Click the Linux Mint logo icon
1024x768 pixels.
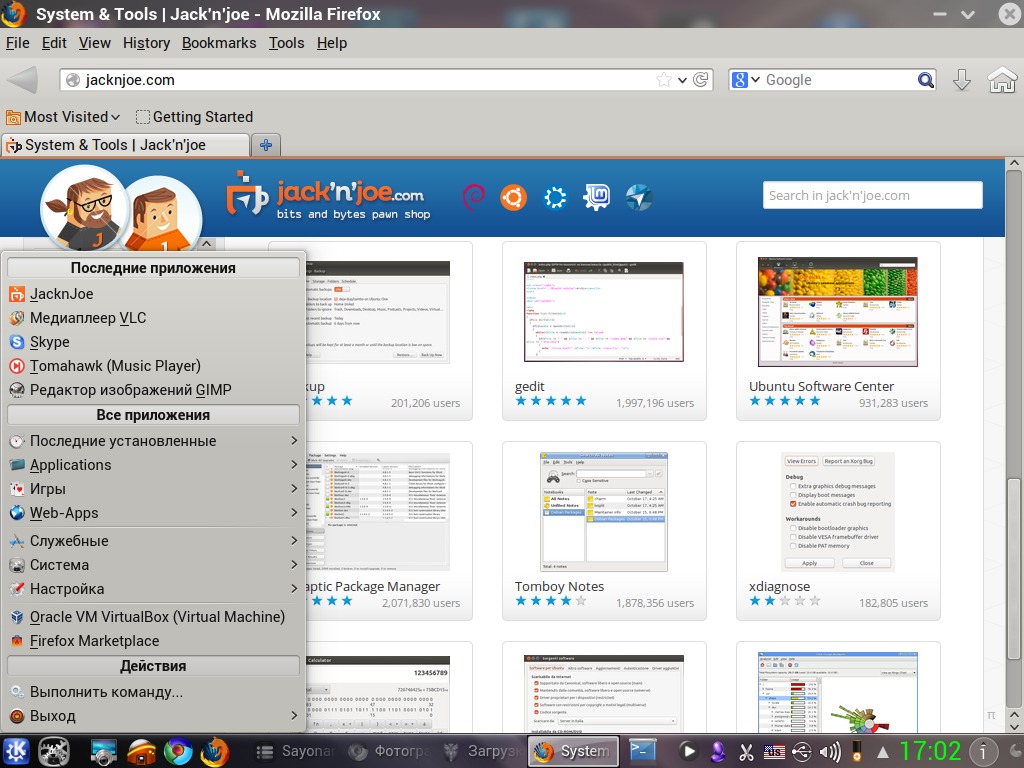pyautogui.click(x=597, y=197)
